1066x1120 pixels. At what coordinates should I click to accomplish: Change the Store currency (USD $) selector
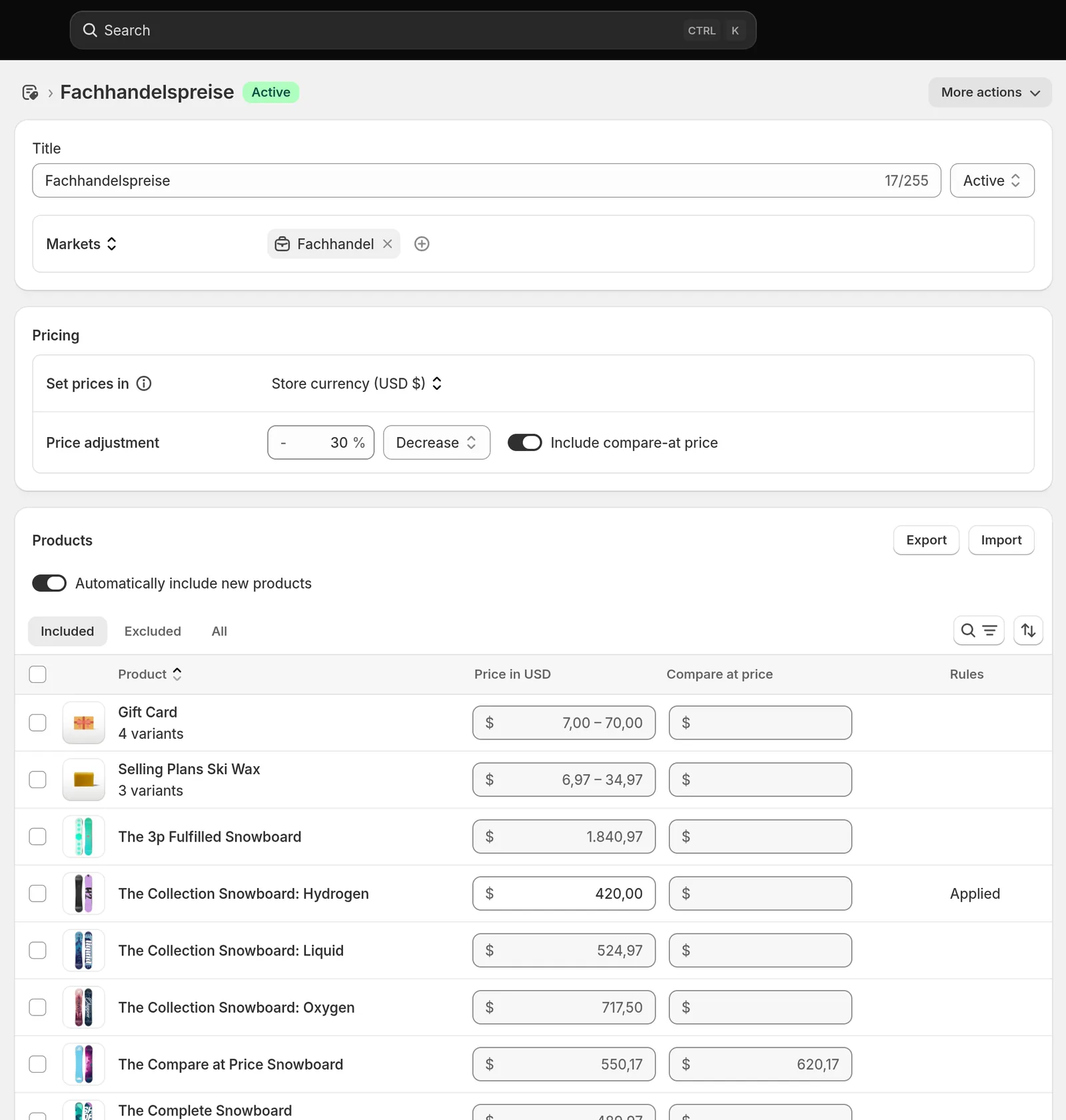click(356, 384)
